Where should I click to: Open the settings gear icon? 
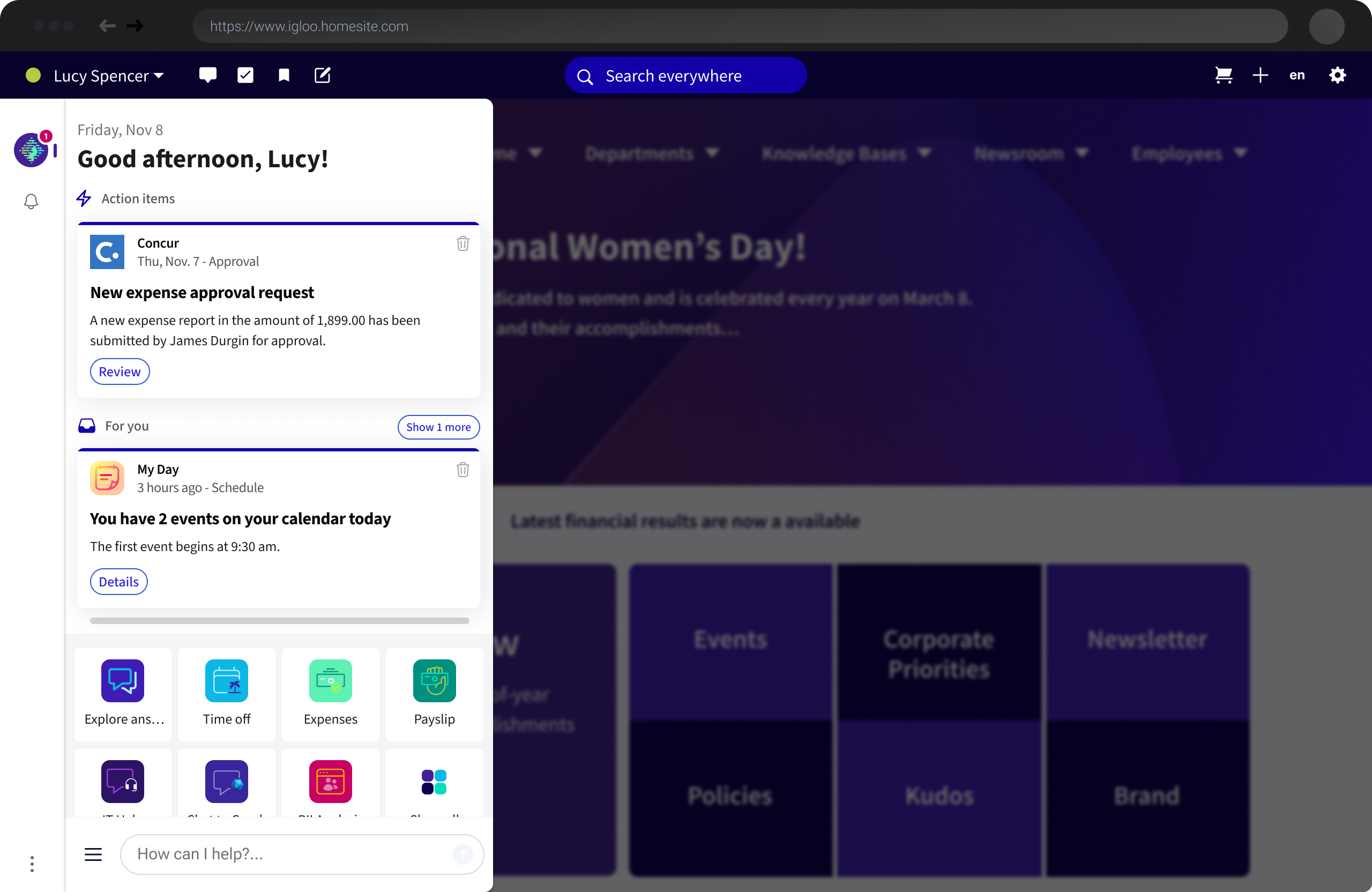click(x=1337, y=76)
